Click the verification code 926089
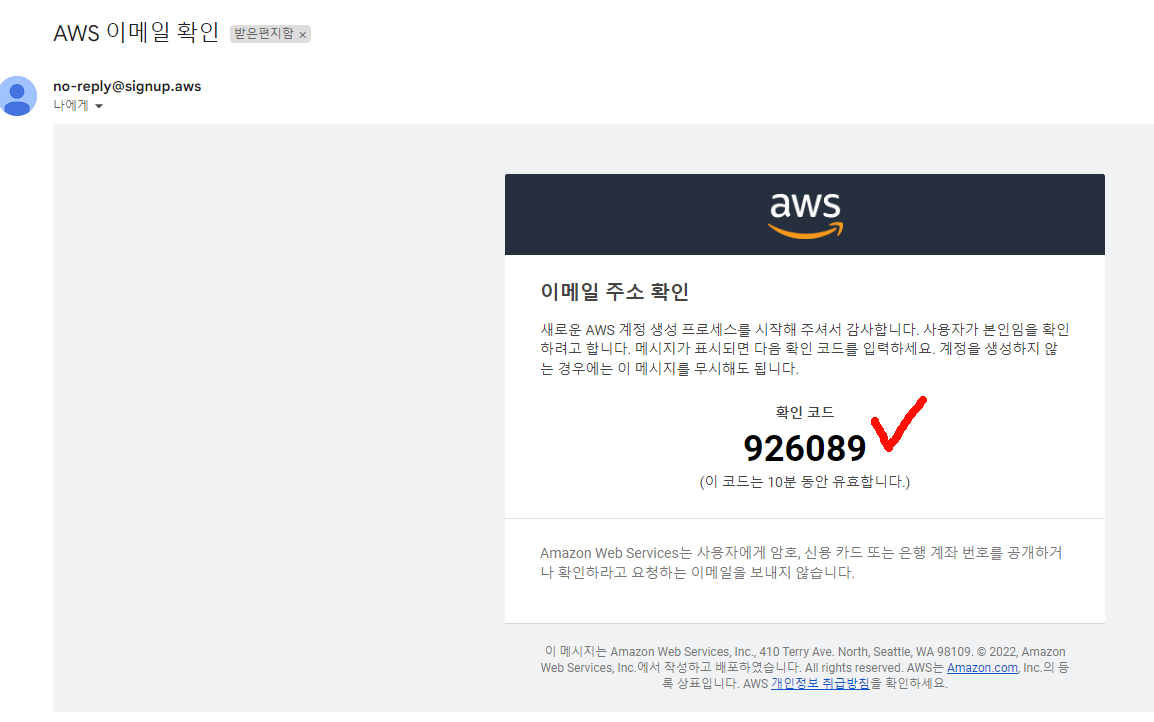Screen dimensions: 1154x722 click(804, 448)
